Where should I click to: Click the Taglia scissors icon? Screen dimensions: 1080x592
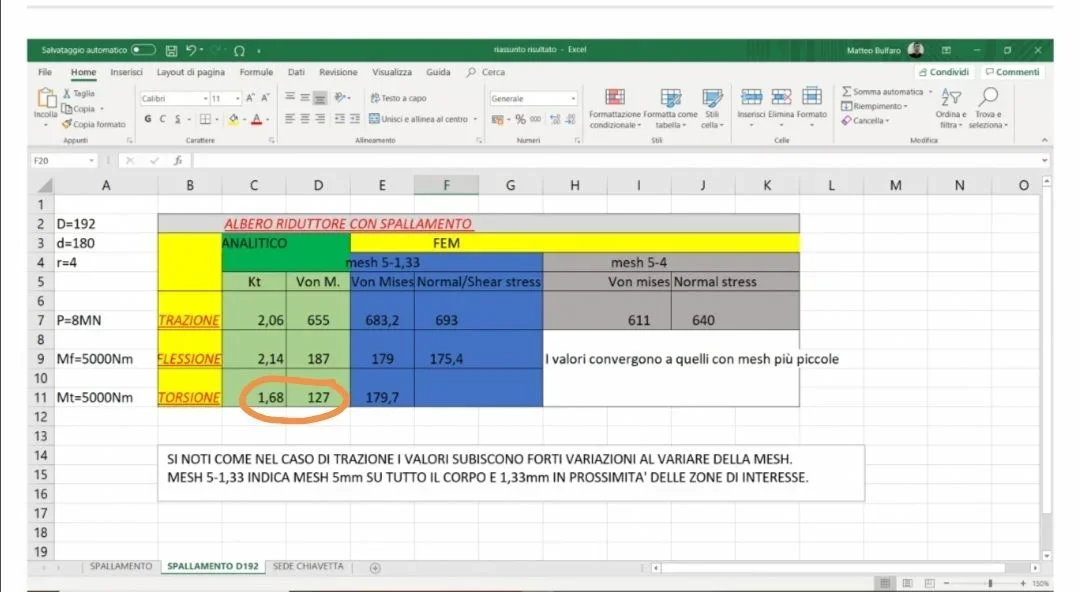pos(67,93)
